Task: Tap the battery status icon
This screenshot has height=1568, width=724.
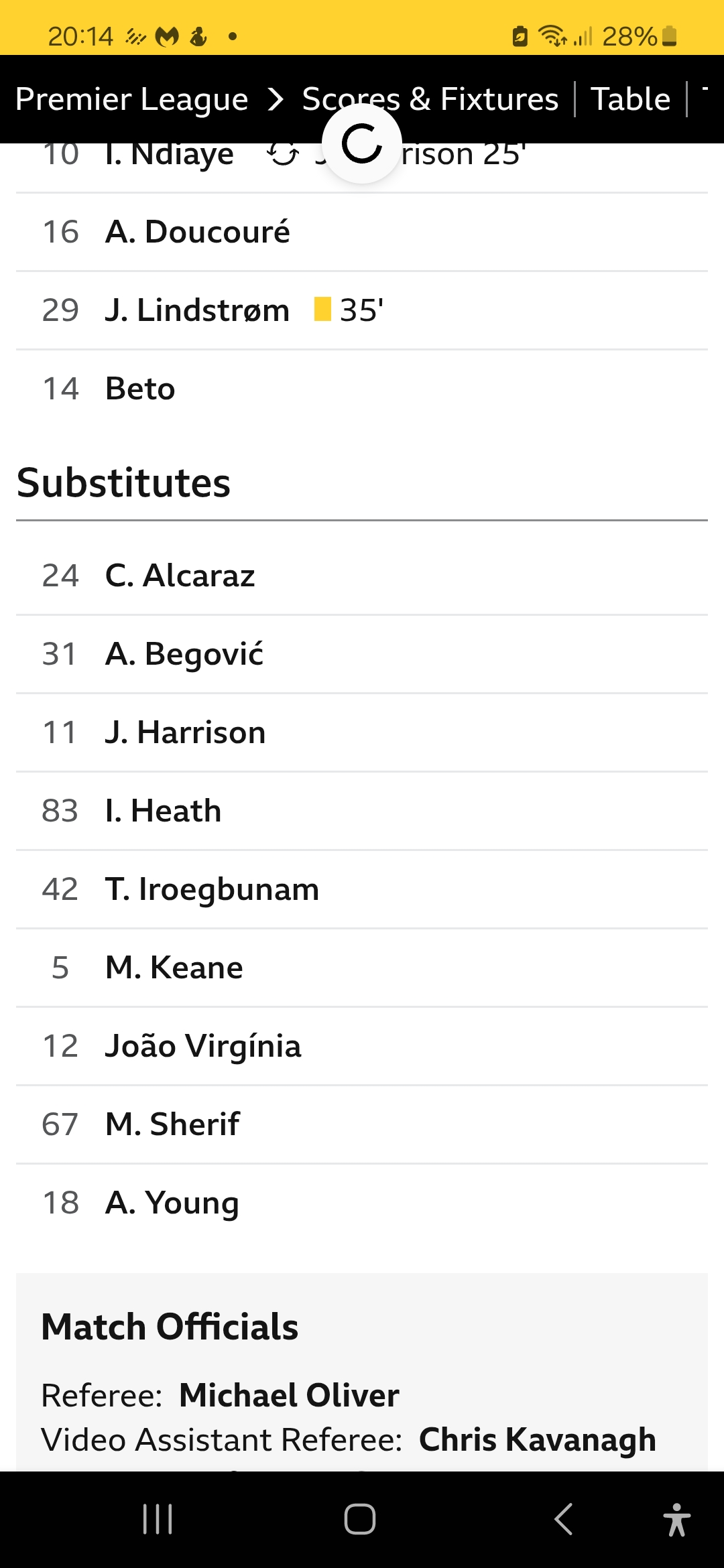Action: pyautogui.click(x=669, y=36)
